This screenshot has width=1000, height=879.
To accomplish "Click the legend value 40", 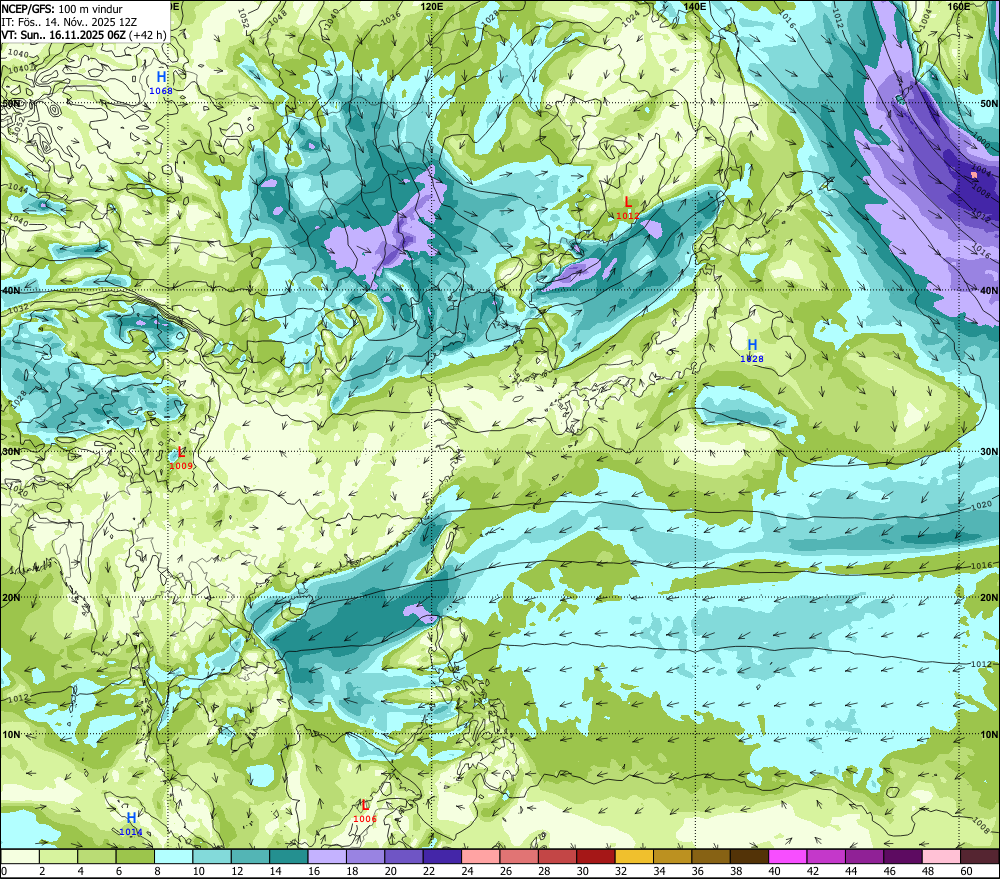I will point(774,871).
